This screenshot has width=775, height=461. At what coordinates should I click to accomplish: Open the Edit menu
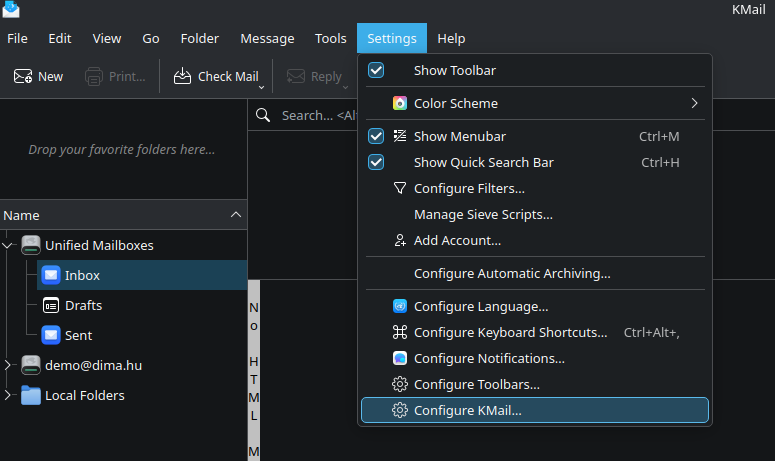[60, 38]
